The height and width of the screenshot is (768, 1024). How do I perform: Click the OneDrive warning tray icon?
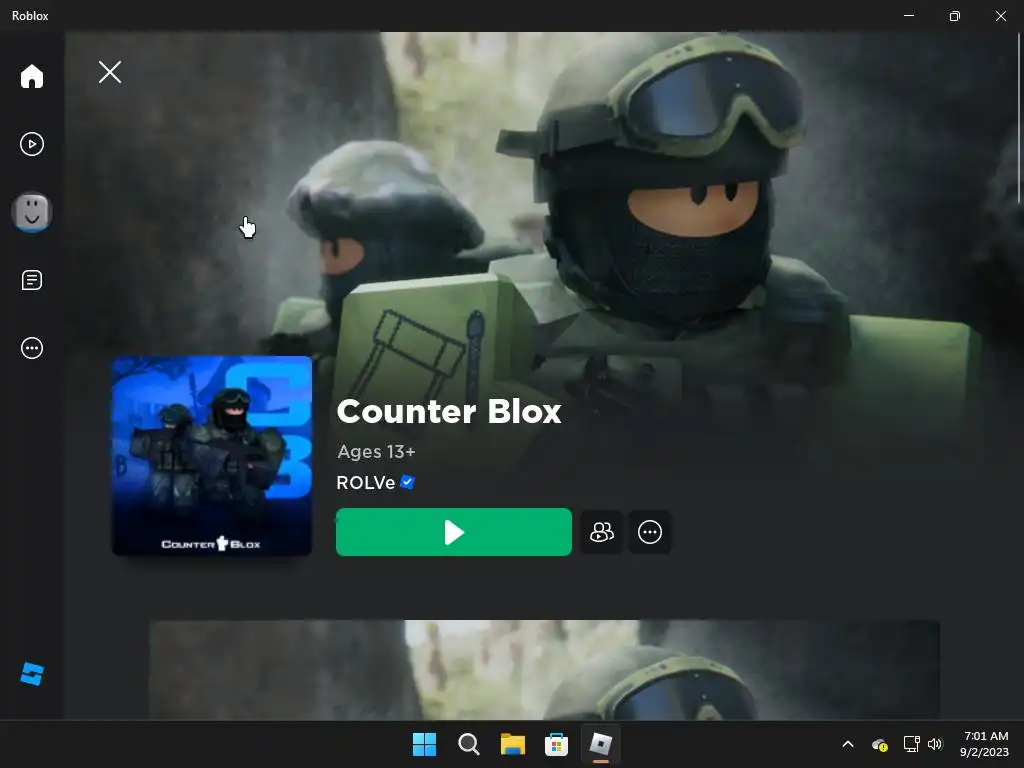point(880,744)
